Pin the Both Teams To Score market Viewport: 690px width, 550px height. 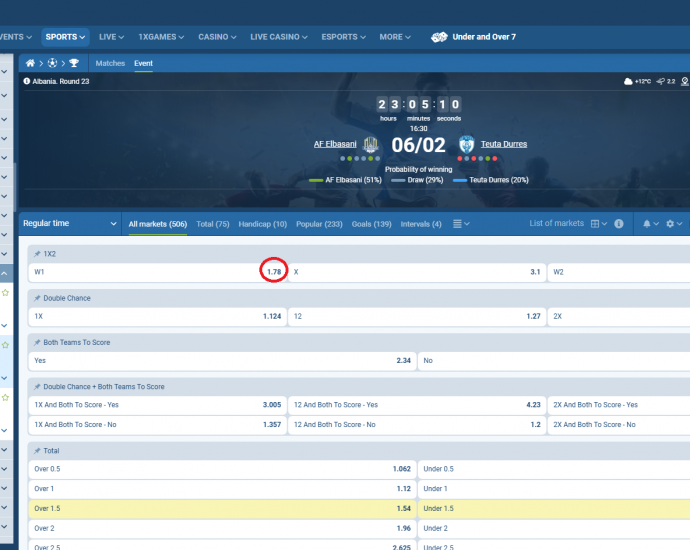tap(37, 342)
